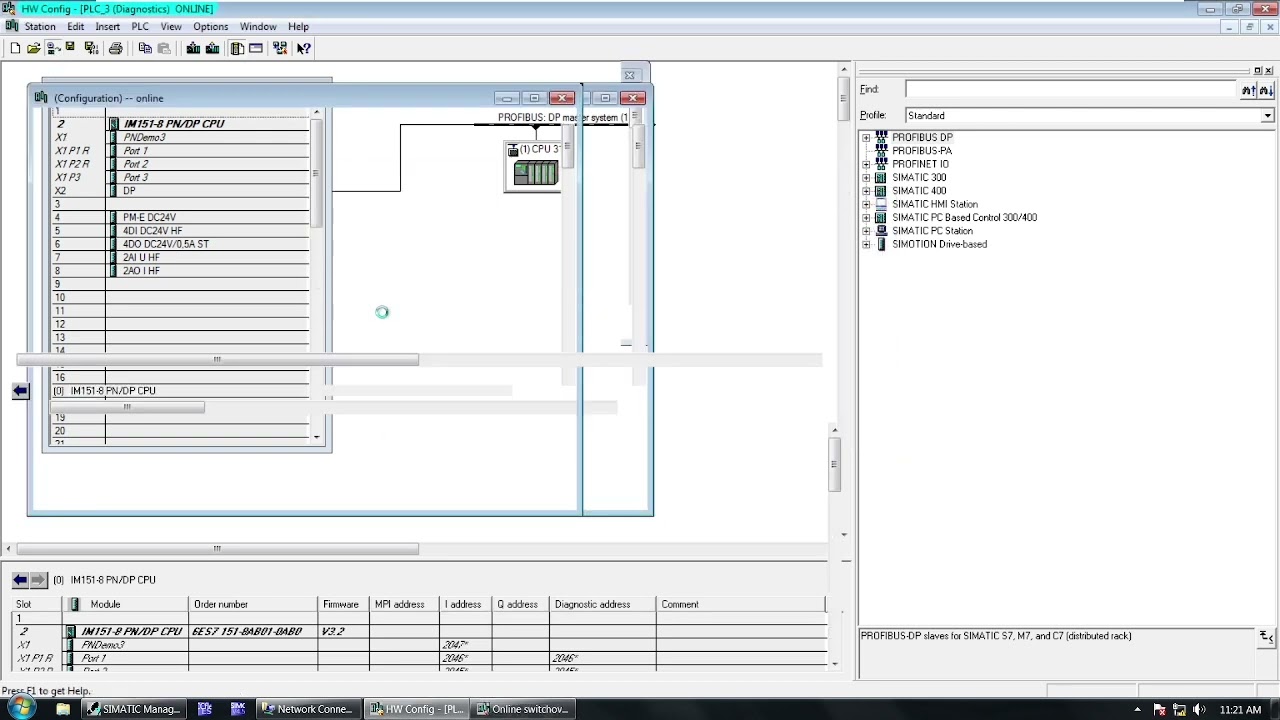The width and height of the screenshot is (1280, 720).
Task: Toggle the hardware Catalog toolbar icon
Action: tap(237, 48)
